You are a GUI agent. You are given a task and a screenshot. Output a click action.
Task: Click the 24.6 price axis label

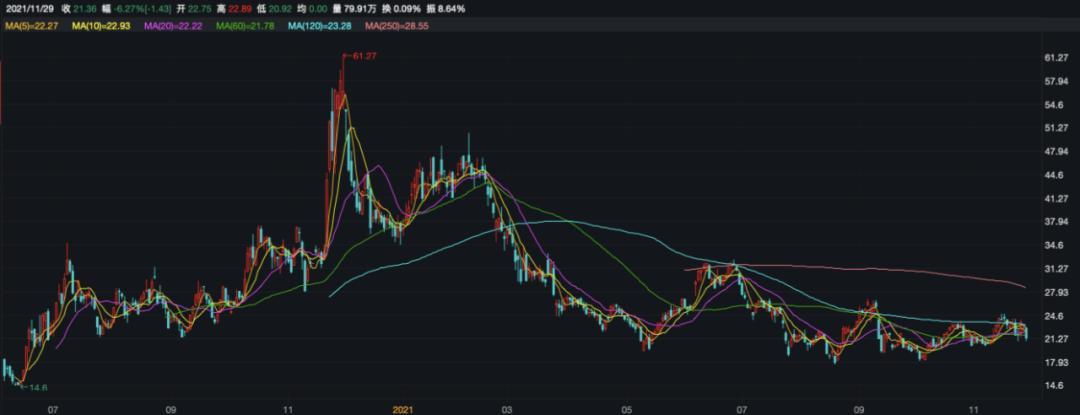tap(1055, 316)
